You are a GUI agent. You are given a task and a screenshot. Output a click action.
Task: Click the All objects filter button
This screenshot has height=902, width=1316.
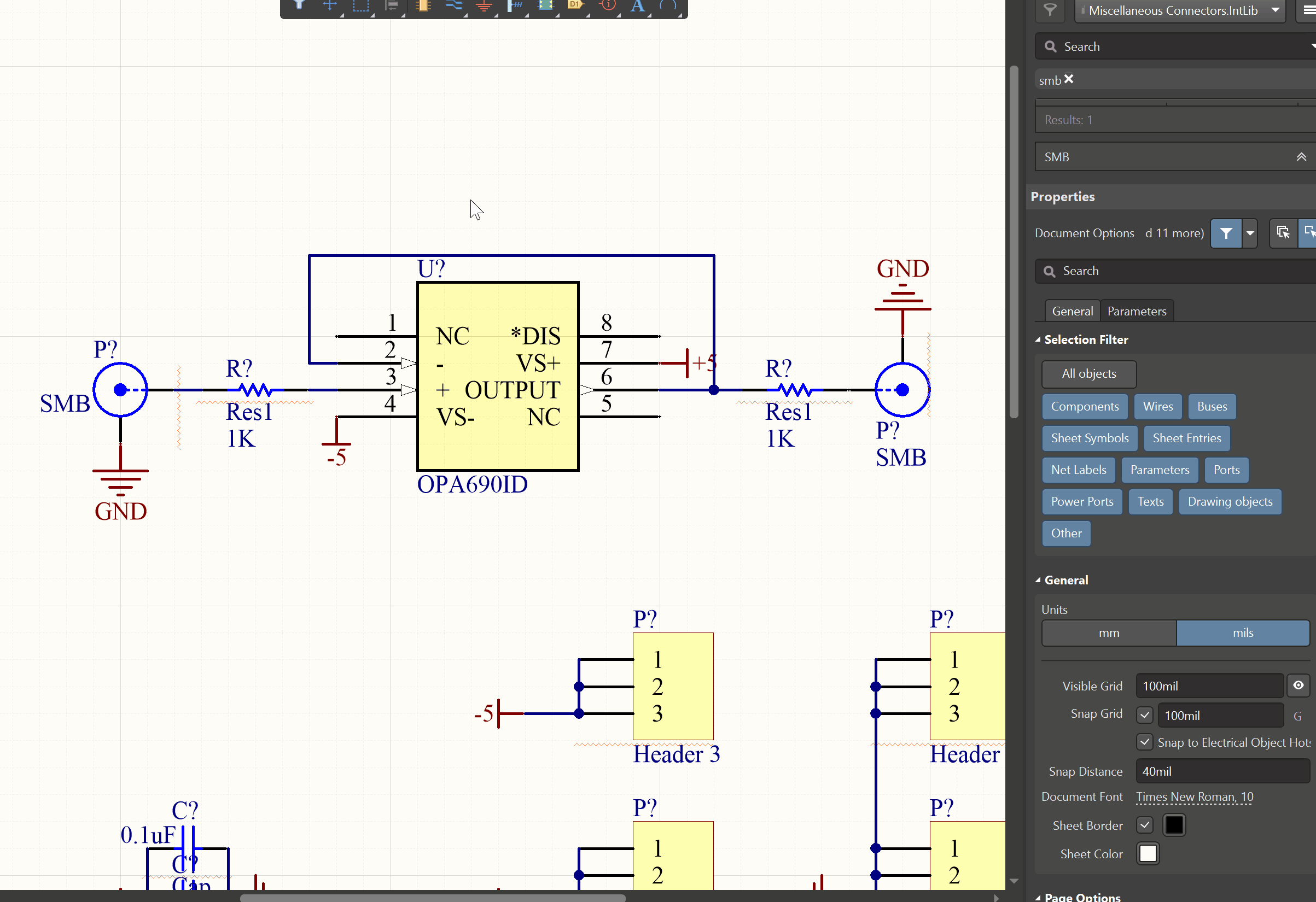[x=1088, y=373]
